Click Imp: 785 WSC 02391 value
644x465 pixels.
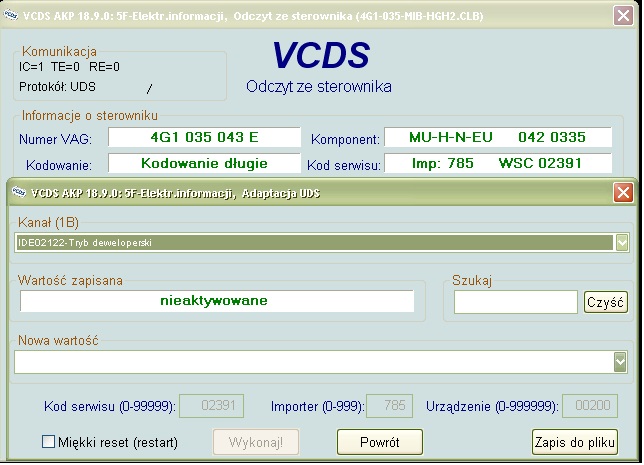[498, 163]
